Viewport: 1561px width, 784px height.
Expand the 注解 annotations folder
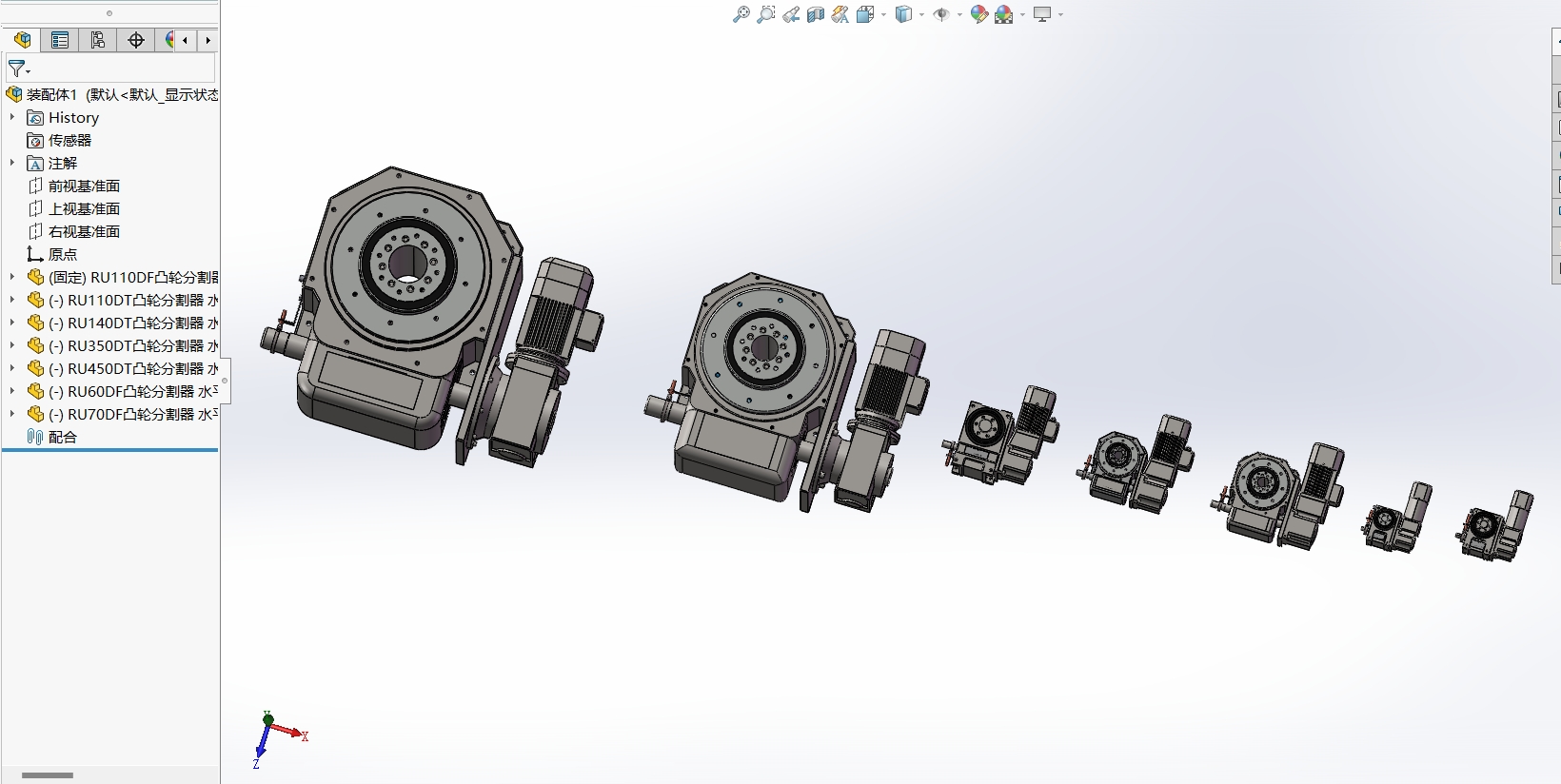(x=12, y=163)
